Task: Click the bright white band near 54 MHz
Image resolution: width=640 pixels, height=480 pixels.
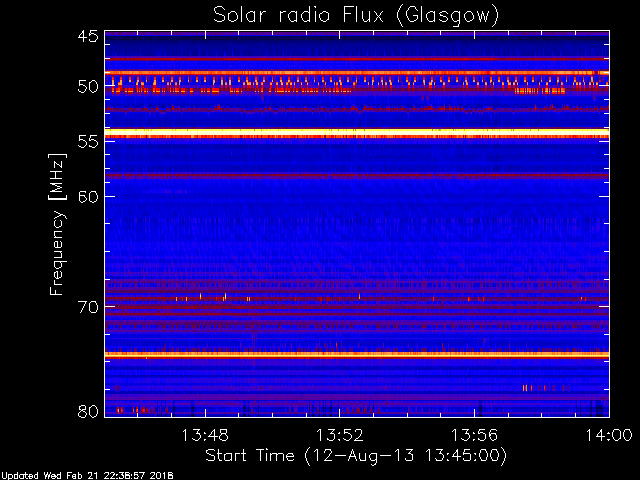Action: point(357,132)
